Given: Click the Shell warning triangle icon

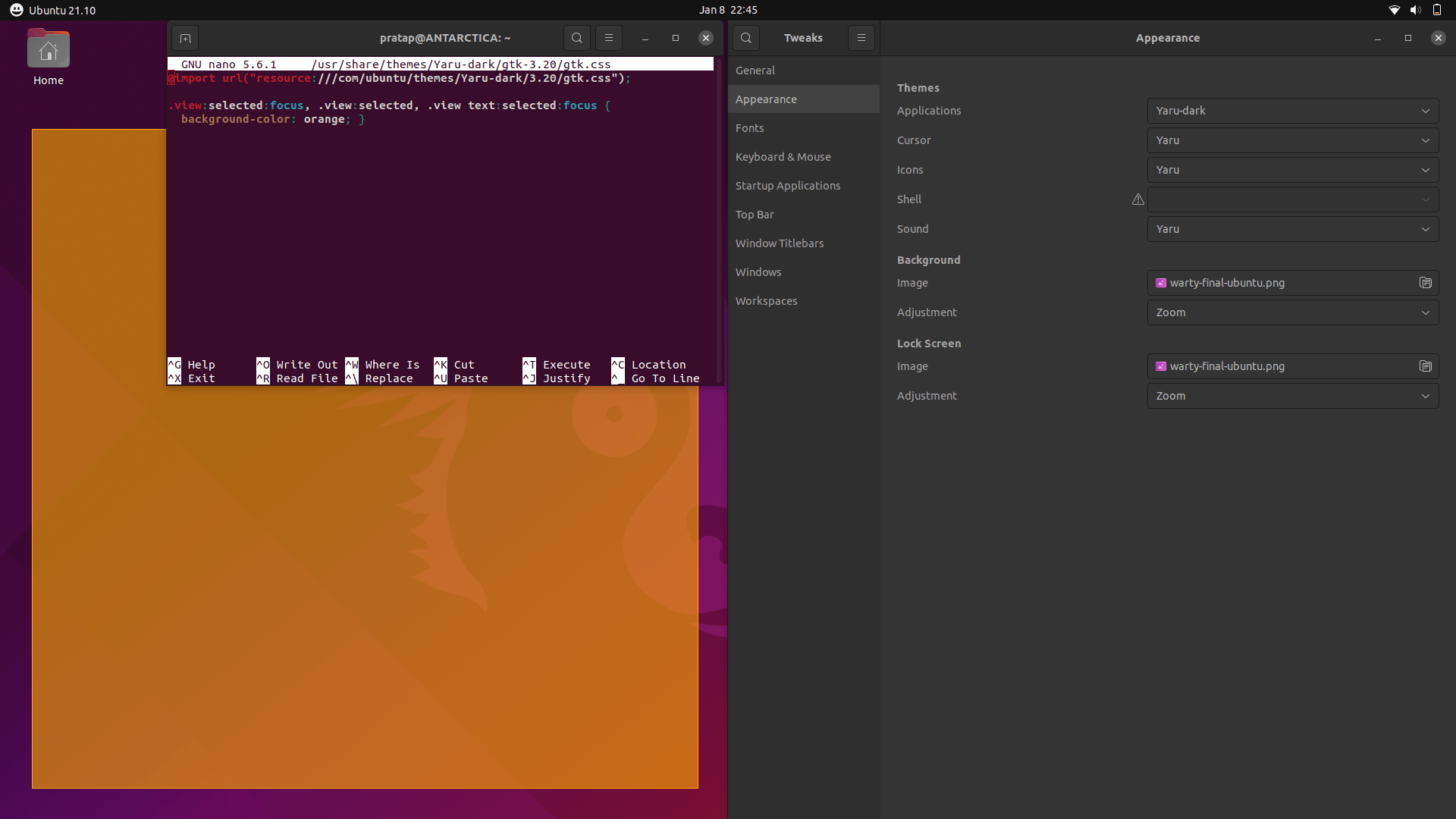Looking at the screenshot, I should [x=1137, y=199].
